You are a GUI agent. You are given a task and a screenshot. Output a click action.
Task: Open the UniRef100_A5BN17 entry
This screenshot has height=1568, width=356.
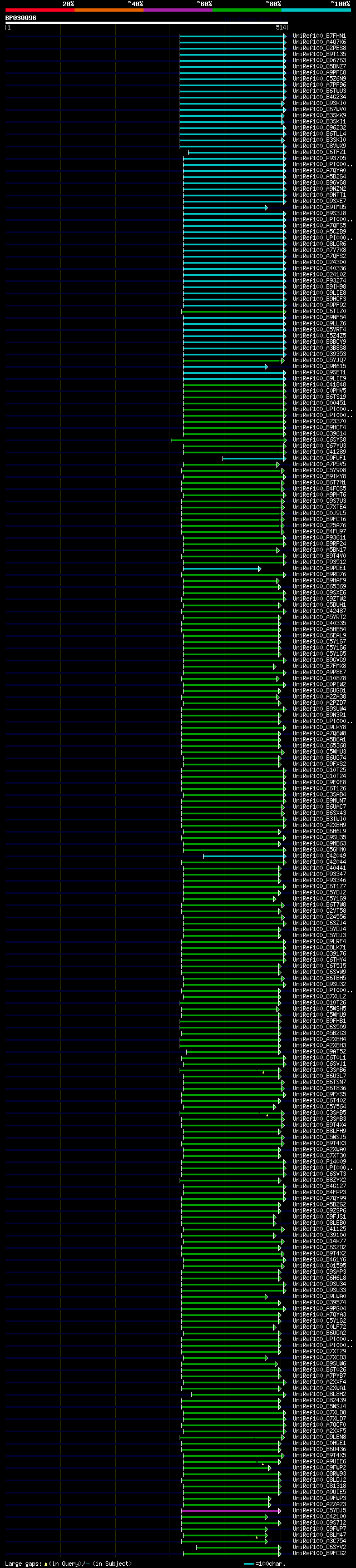pos(319,550)
